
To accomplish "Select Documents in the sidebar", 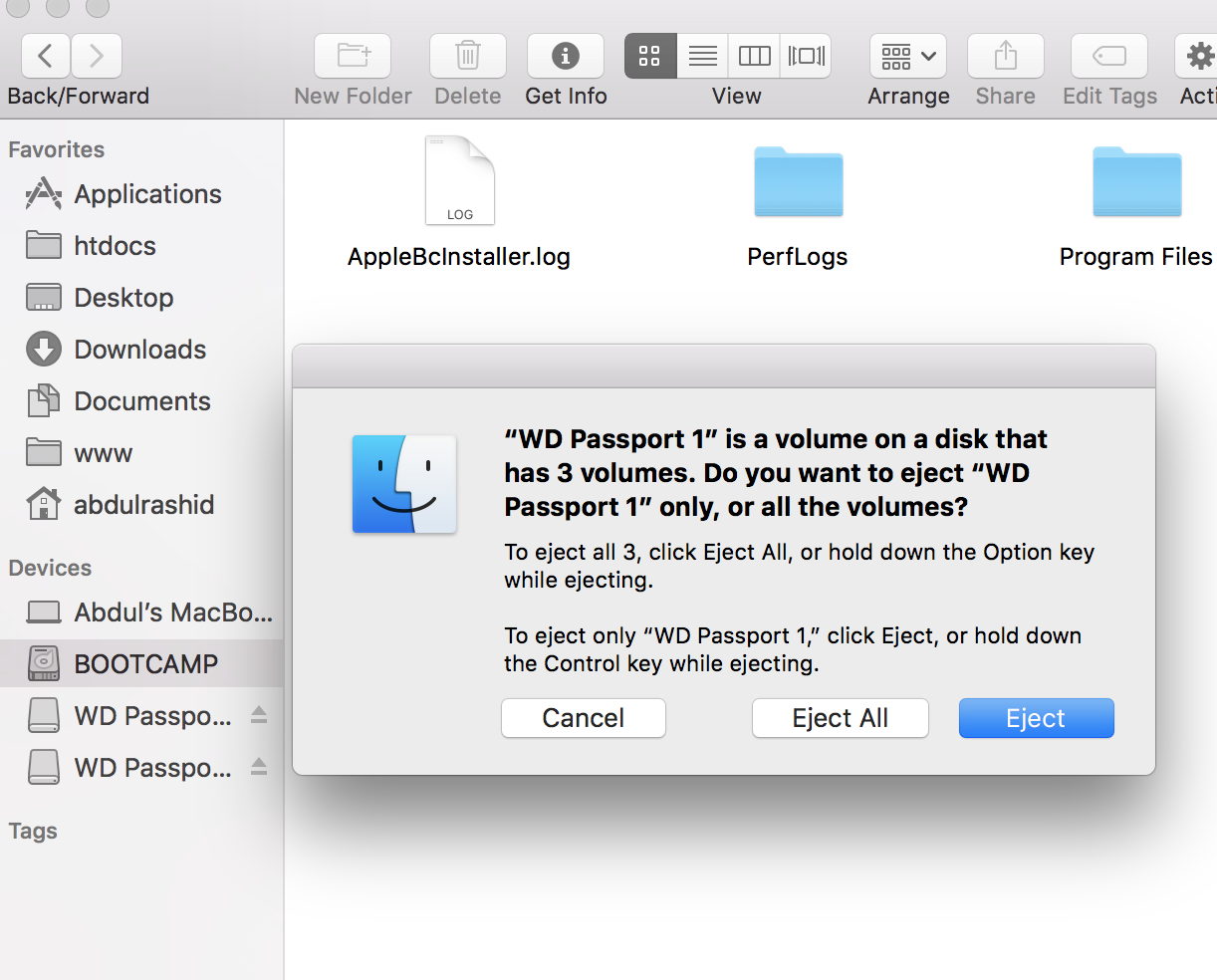I will (x=141, y=401).
